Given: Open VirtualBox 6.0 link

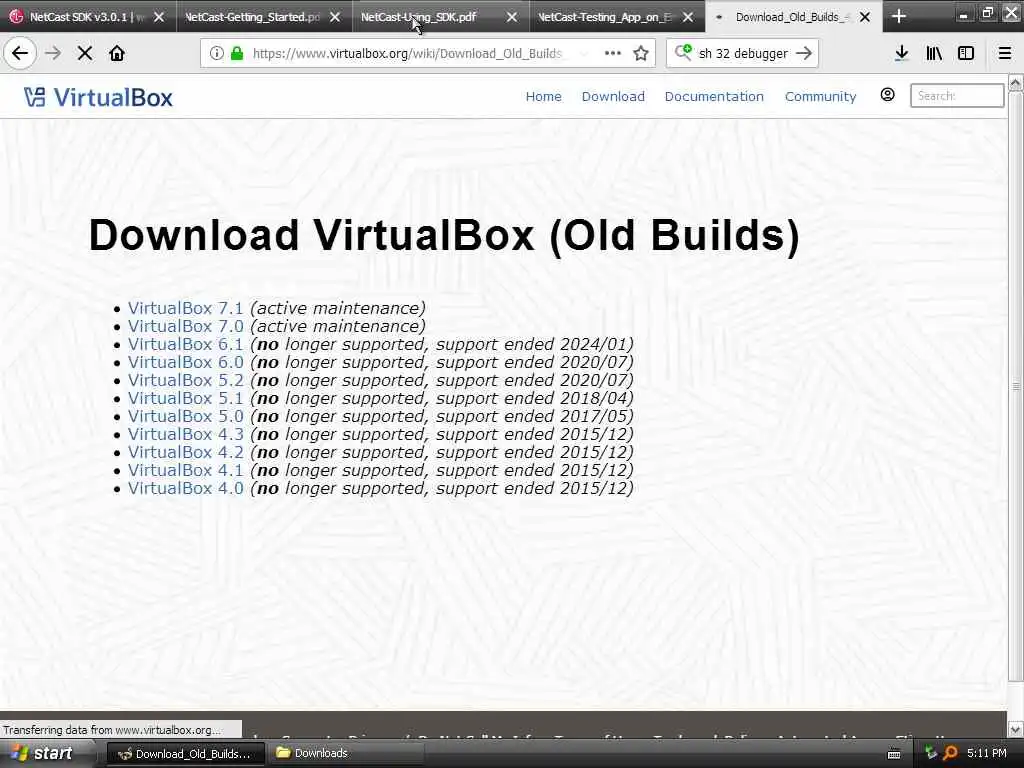Looking at the screenshot, I should tap(185, 362).
